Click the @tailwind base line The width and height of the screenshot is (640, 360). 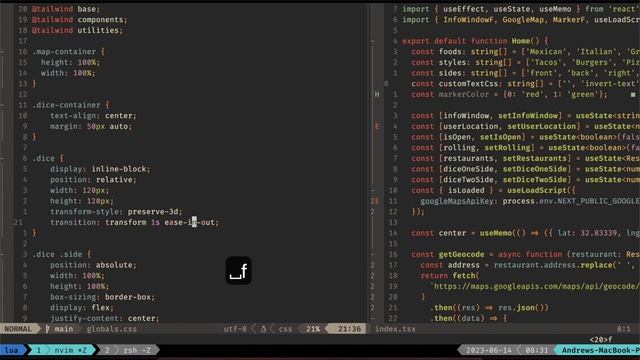66,9
